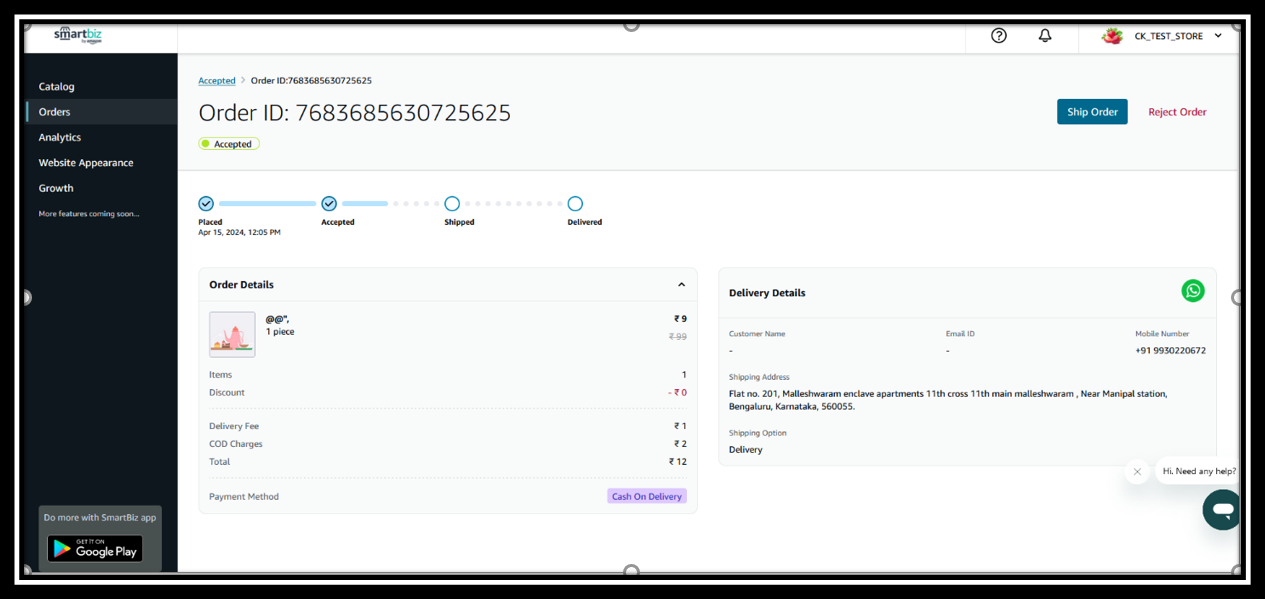Click the shipping address text
The image size is (1265, 599).
(x=948, y=400)
